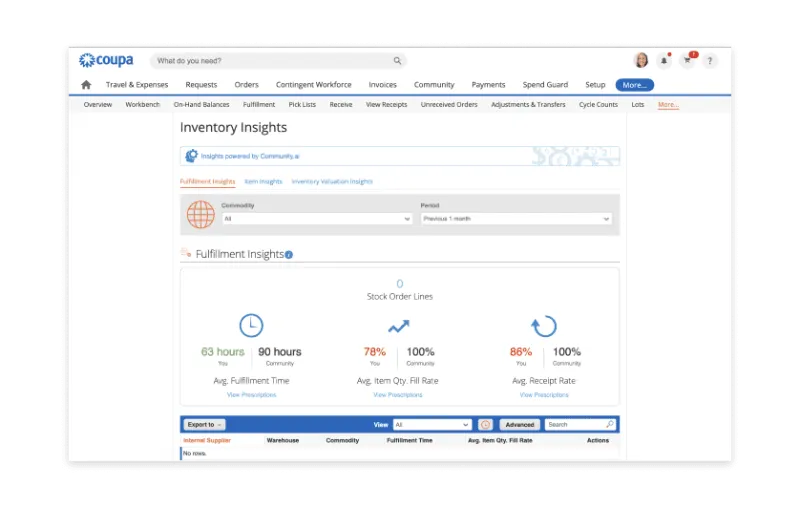Screen dimensions: 800x507
Task: Go to Pick Lists
Action: coord(302,105)
